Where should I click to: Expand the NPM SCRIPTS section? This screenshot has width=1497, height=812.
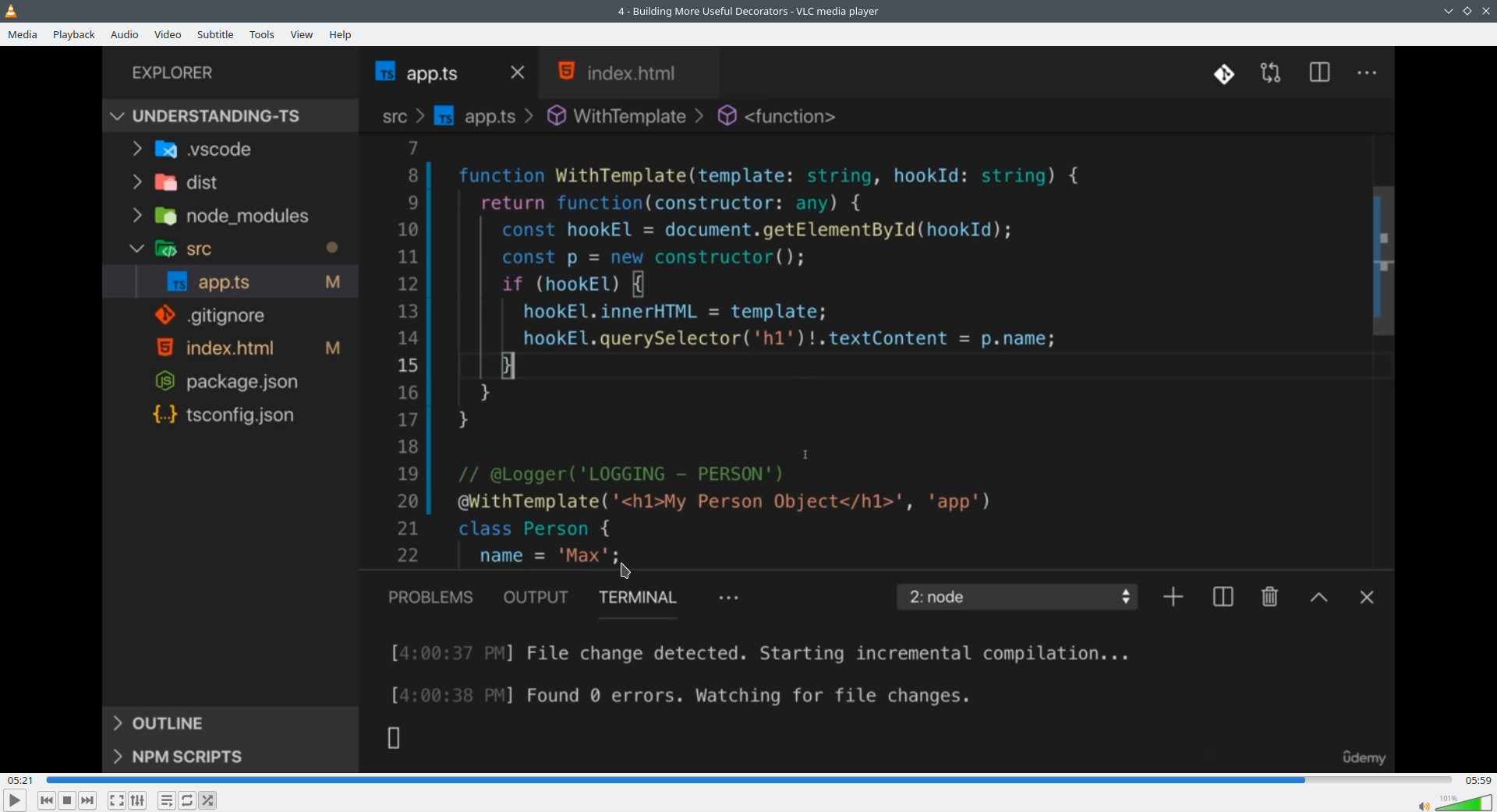[x=231, y=757]
